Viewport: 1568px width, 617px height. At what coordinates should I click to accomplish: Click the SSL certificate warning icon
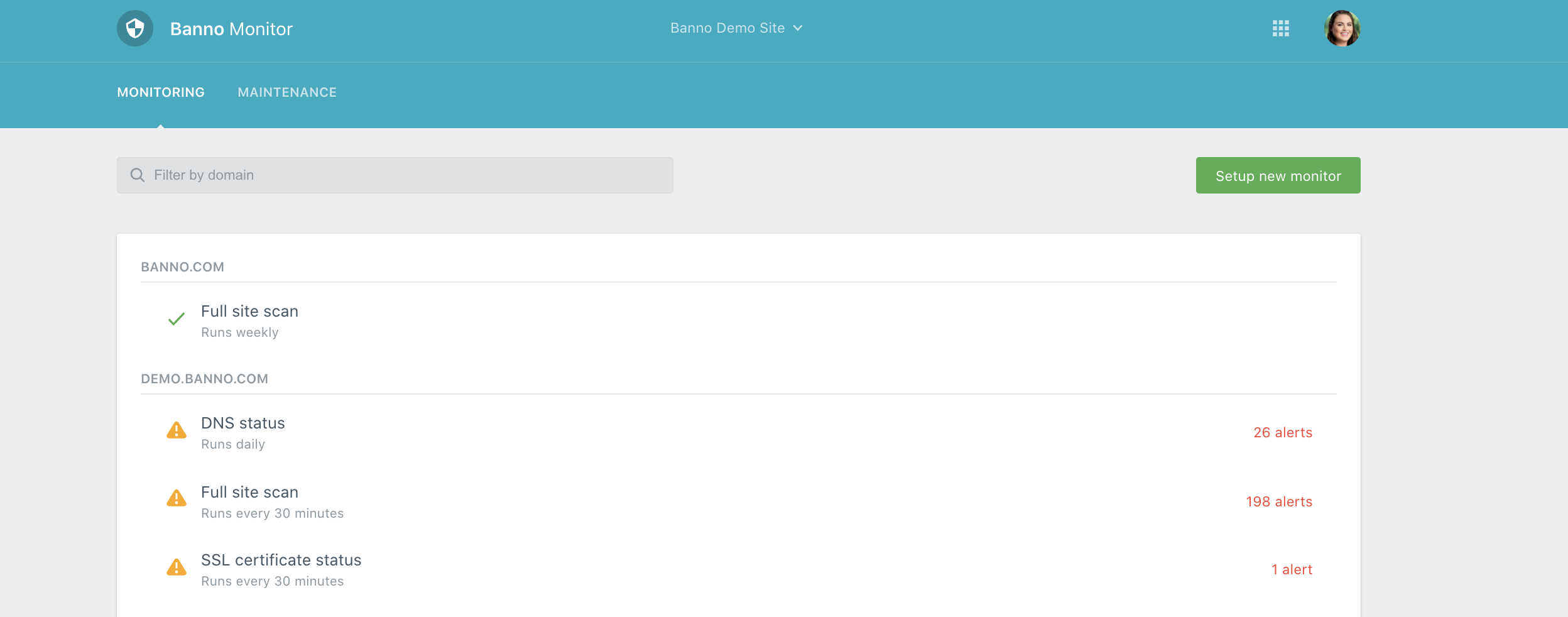[177, 567]
